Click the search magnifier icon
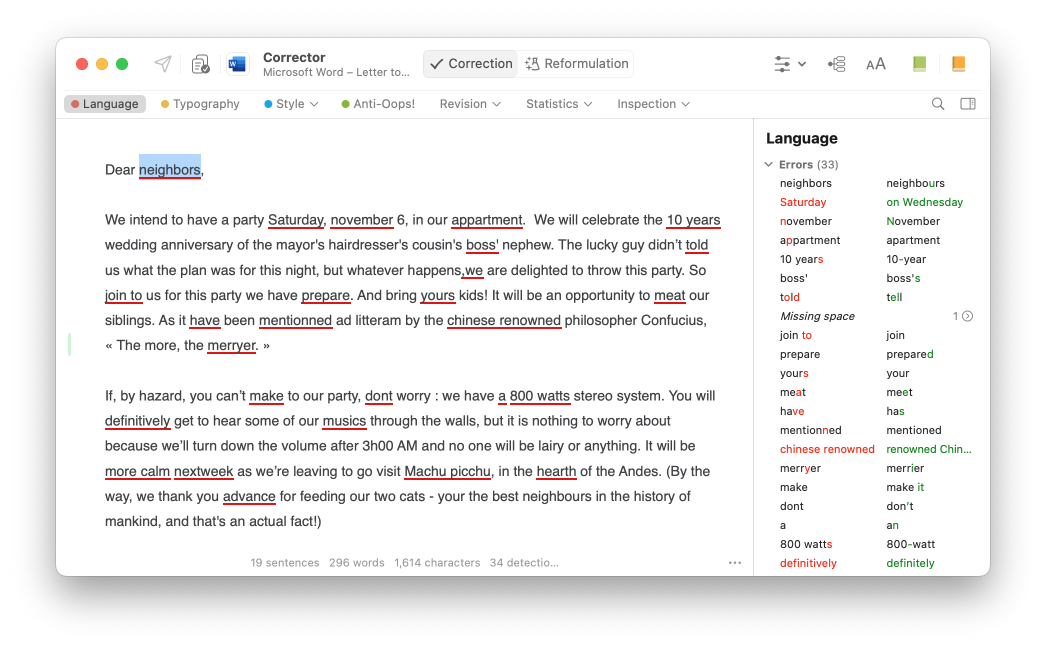Screen dimensions: 1046x650 click(938, 104)
